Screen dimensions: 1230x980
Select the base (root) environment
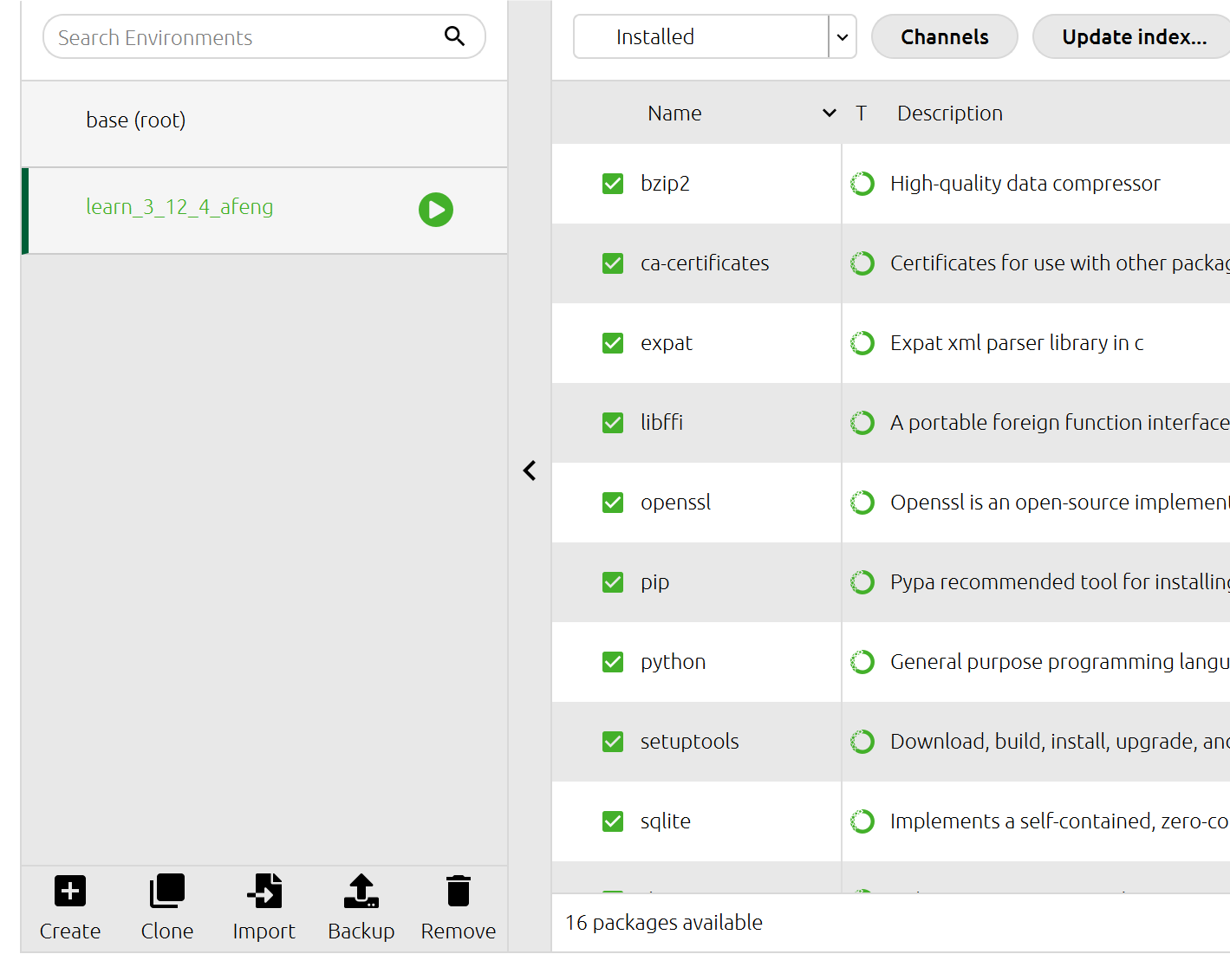(x=136, y=120)
